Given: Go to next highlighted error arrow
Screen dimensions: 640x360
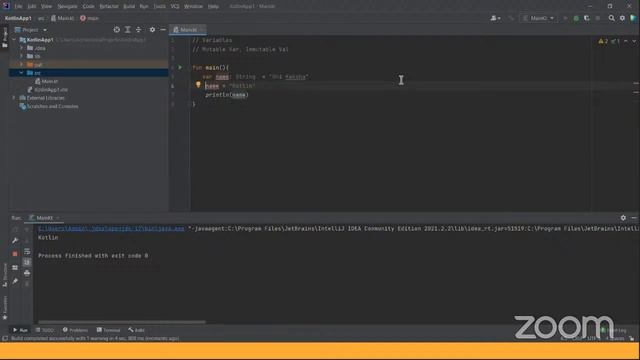Looking at the screenshot, I should [634, 41].
